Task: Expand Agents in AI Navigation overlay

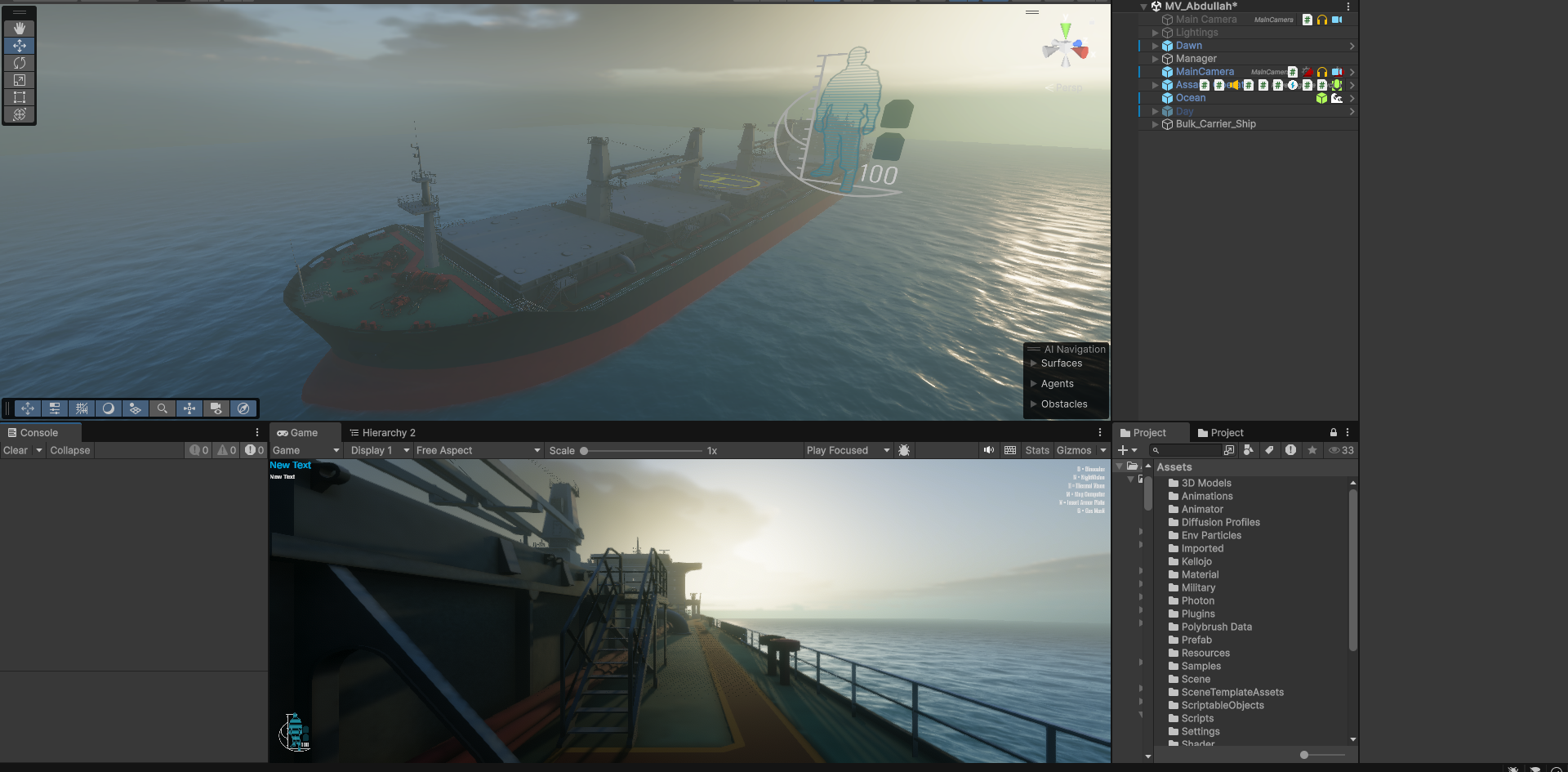Action: (x=1034, y=384)
